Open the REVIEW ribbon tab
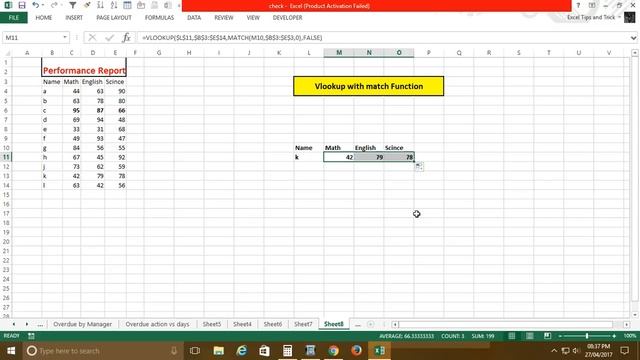Image resolution: width=640 pixels, height=360 pixels. (224, 18)
